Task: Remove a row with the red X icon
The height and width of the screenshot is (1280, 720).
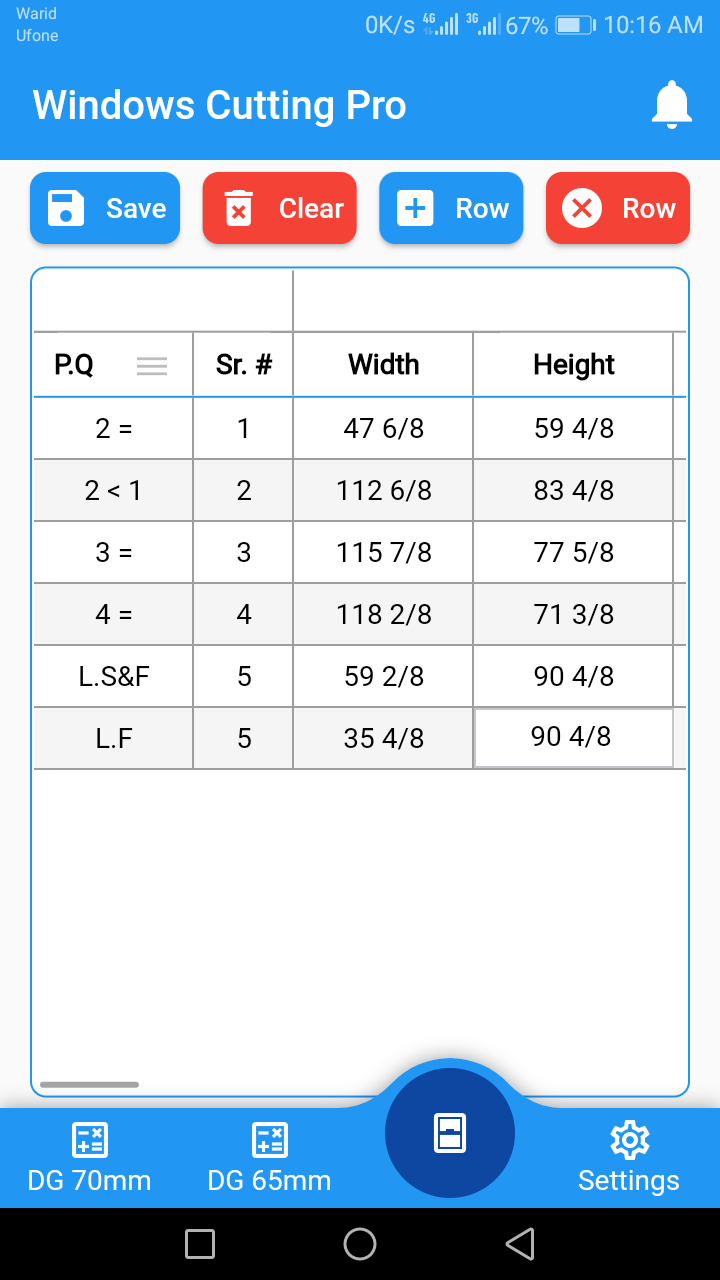Action: [x=582, y=208]
